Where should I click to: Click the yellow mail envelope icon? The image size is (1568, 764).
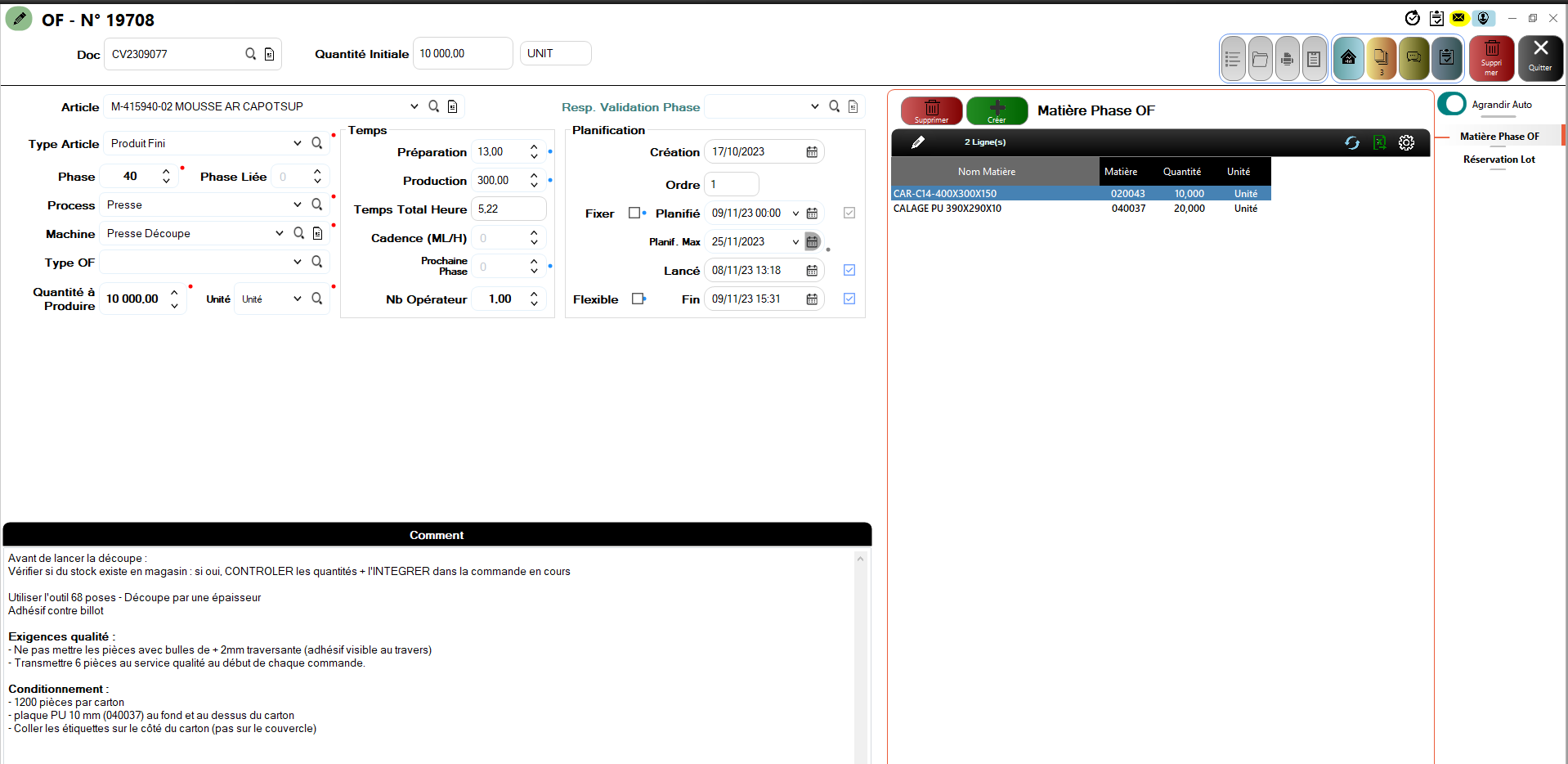[x=1458, y=18]
